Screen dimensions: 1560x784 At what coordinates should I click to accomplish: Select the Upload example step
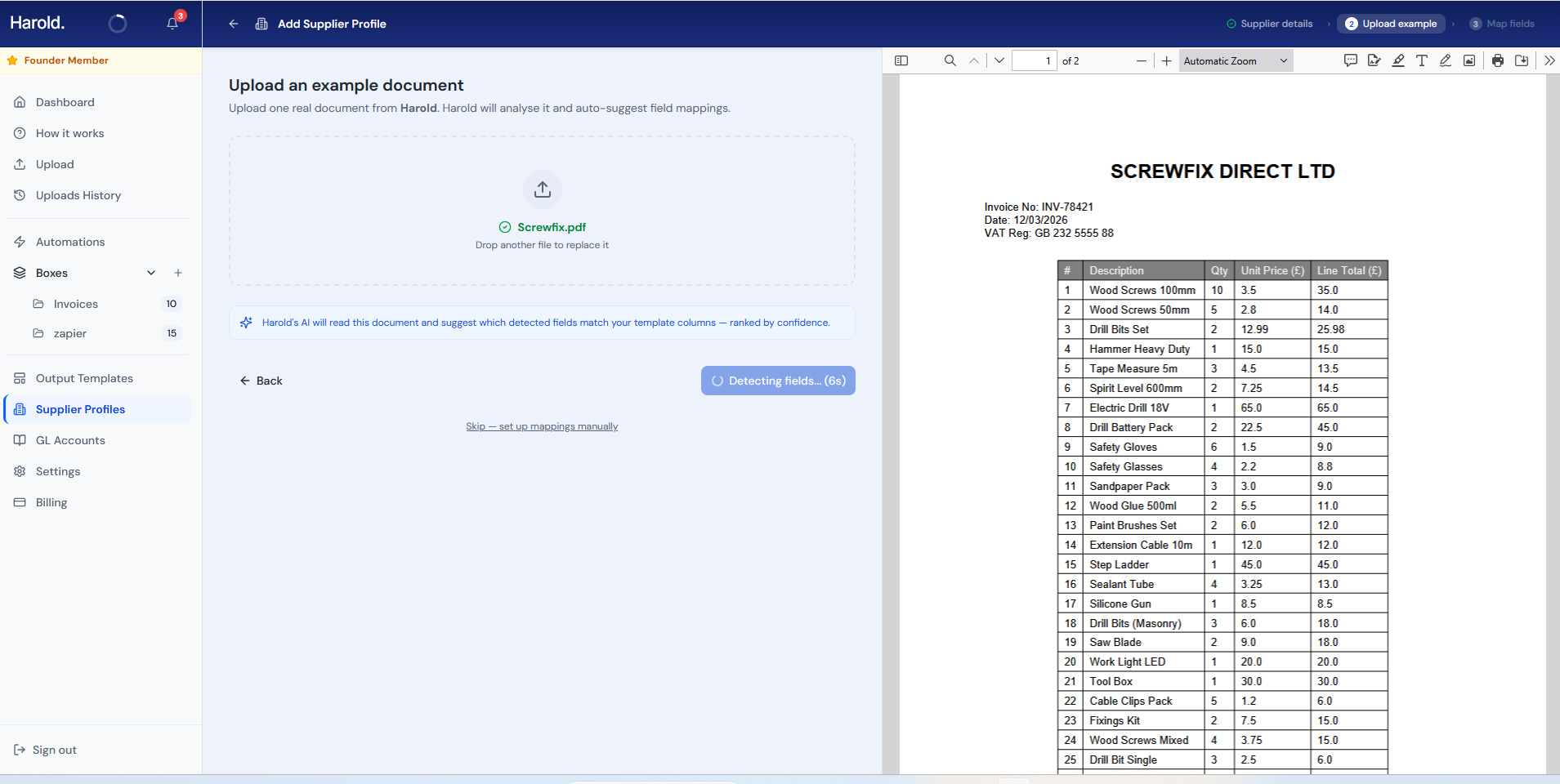1391,24
